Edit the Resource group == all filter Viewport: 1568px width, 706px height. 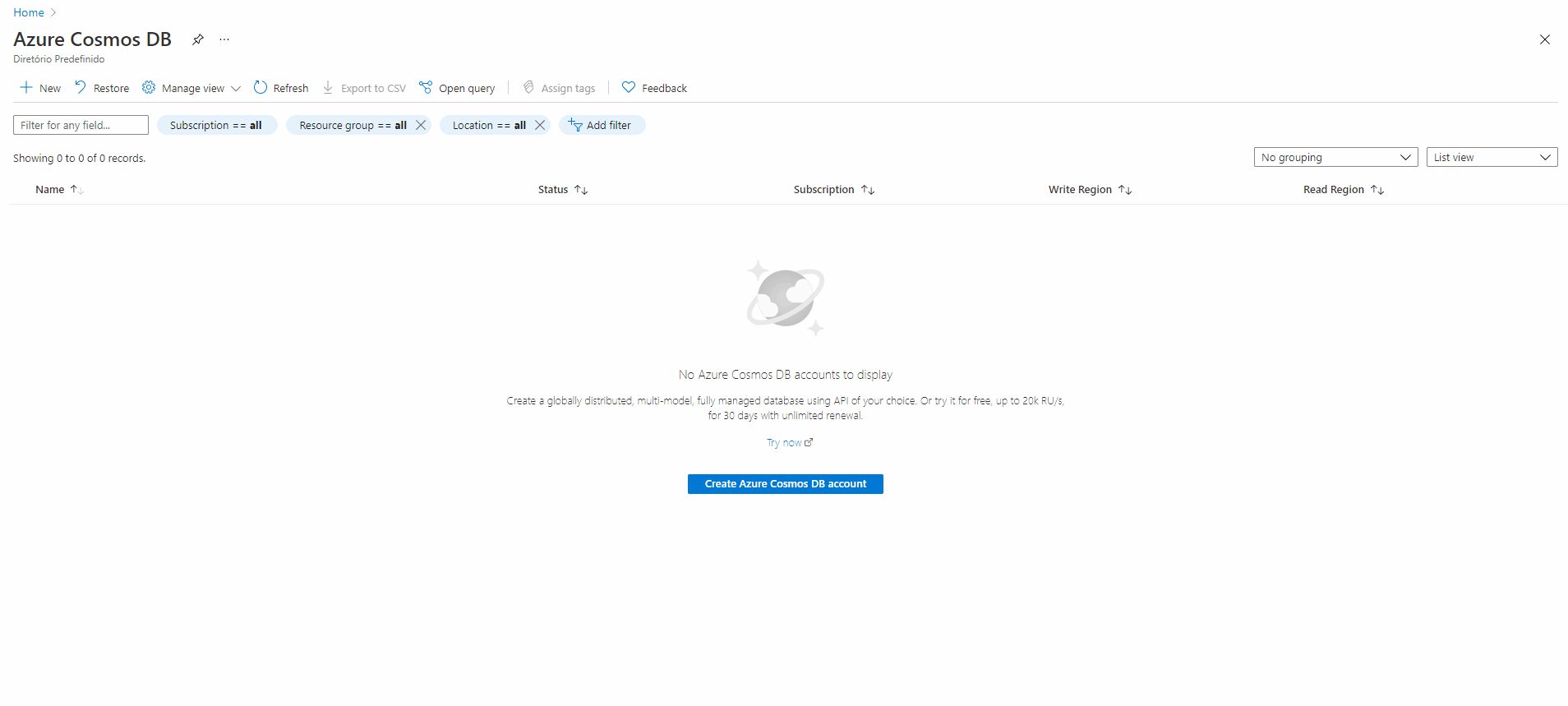(353, 125)
